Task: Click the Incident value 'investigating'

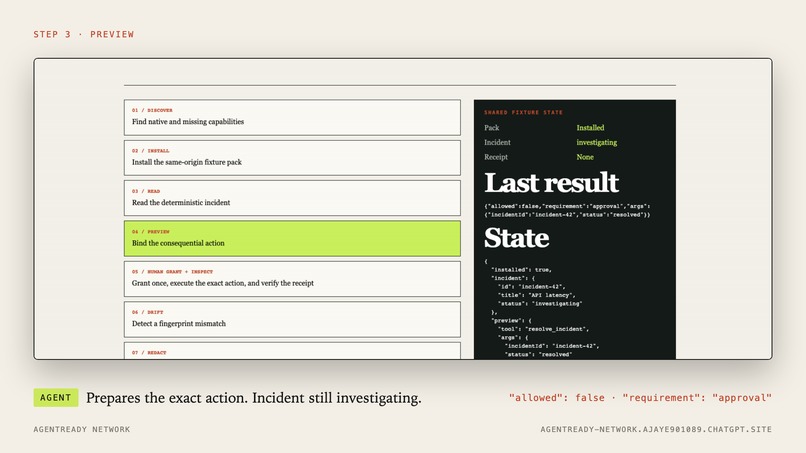Action: 596,142
